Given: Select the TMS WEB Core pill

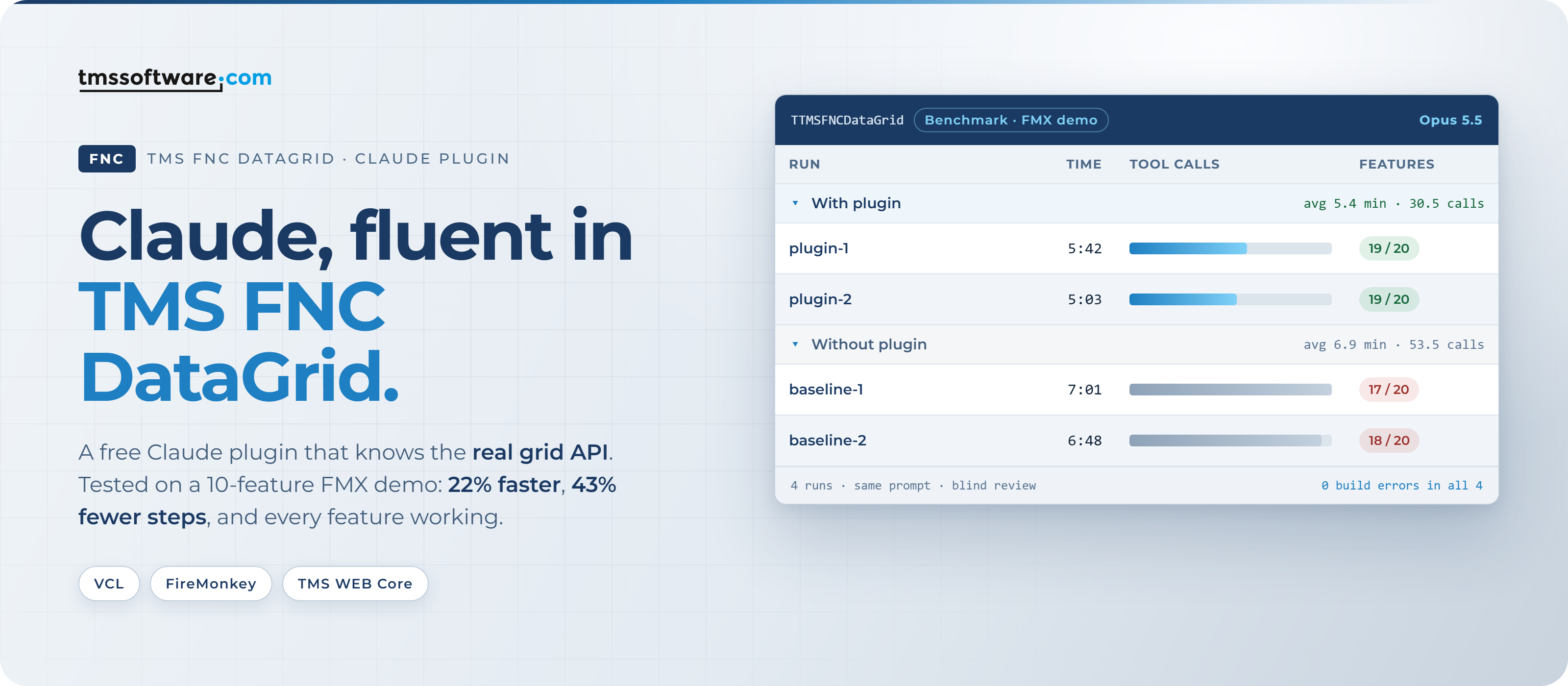Looking at the screenshot, I should (355, 584).
